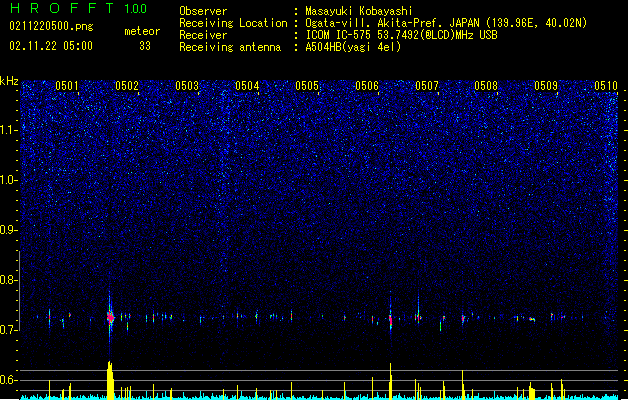The width and height of the screenshot is (629, 400).
Task: Click the tallest yellow intensity peak near 0502
Action: pyautogui.click(x=110, y=380)
